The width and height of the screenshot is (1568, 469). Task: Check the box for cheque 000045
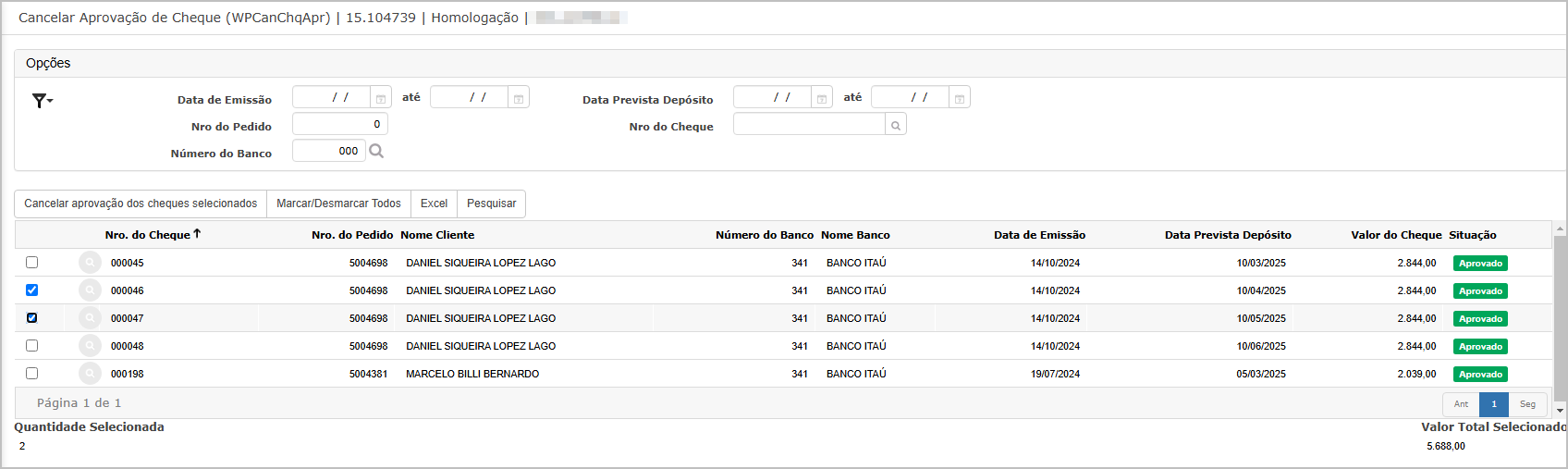(x=32, y=263)
